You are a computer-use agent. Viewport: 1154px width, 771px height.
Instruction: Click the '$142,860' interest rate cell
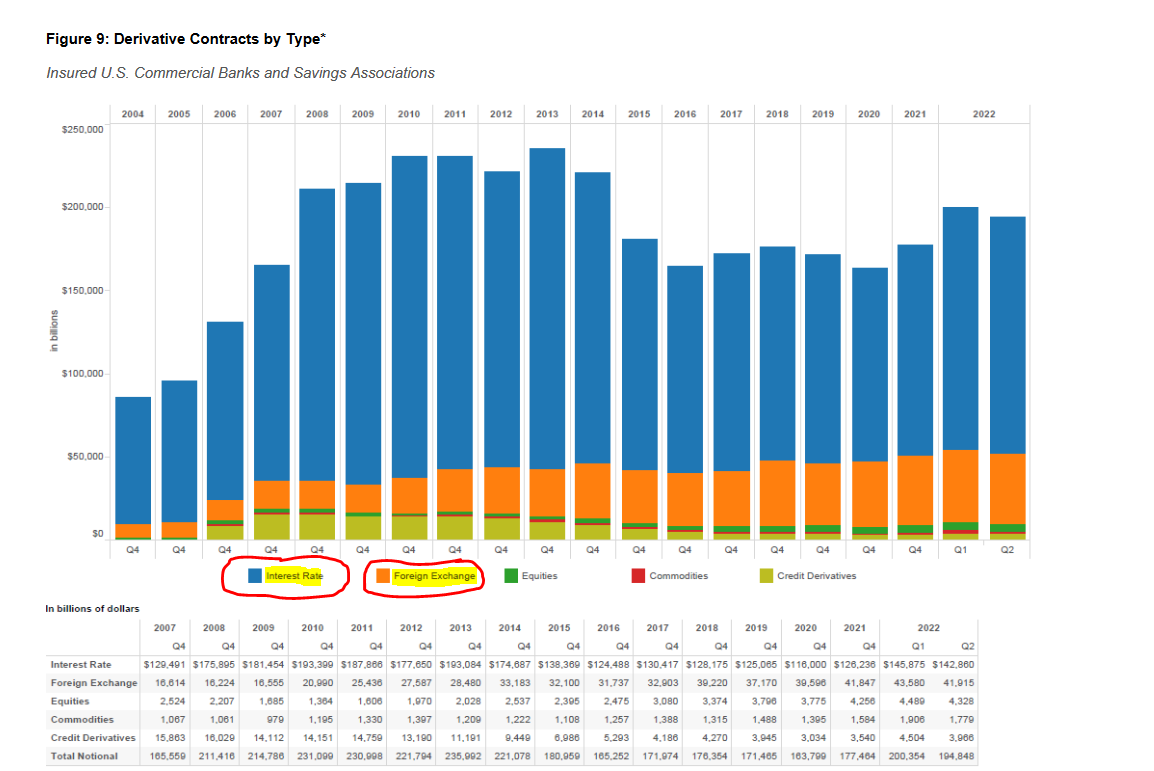(953, 664)
